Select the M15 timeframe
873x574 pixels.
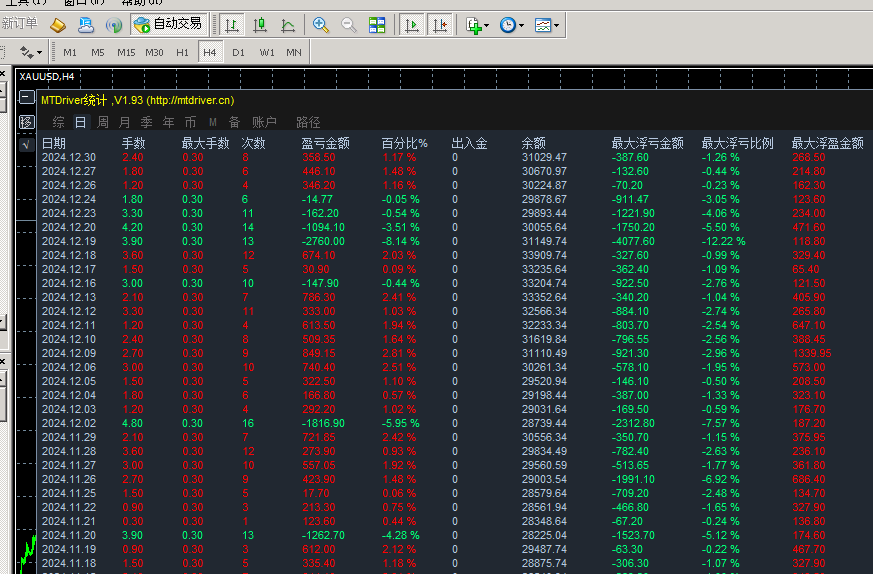click(x=126, y=52)
